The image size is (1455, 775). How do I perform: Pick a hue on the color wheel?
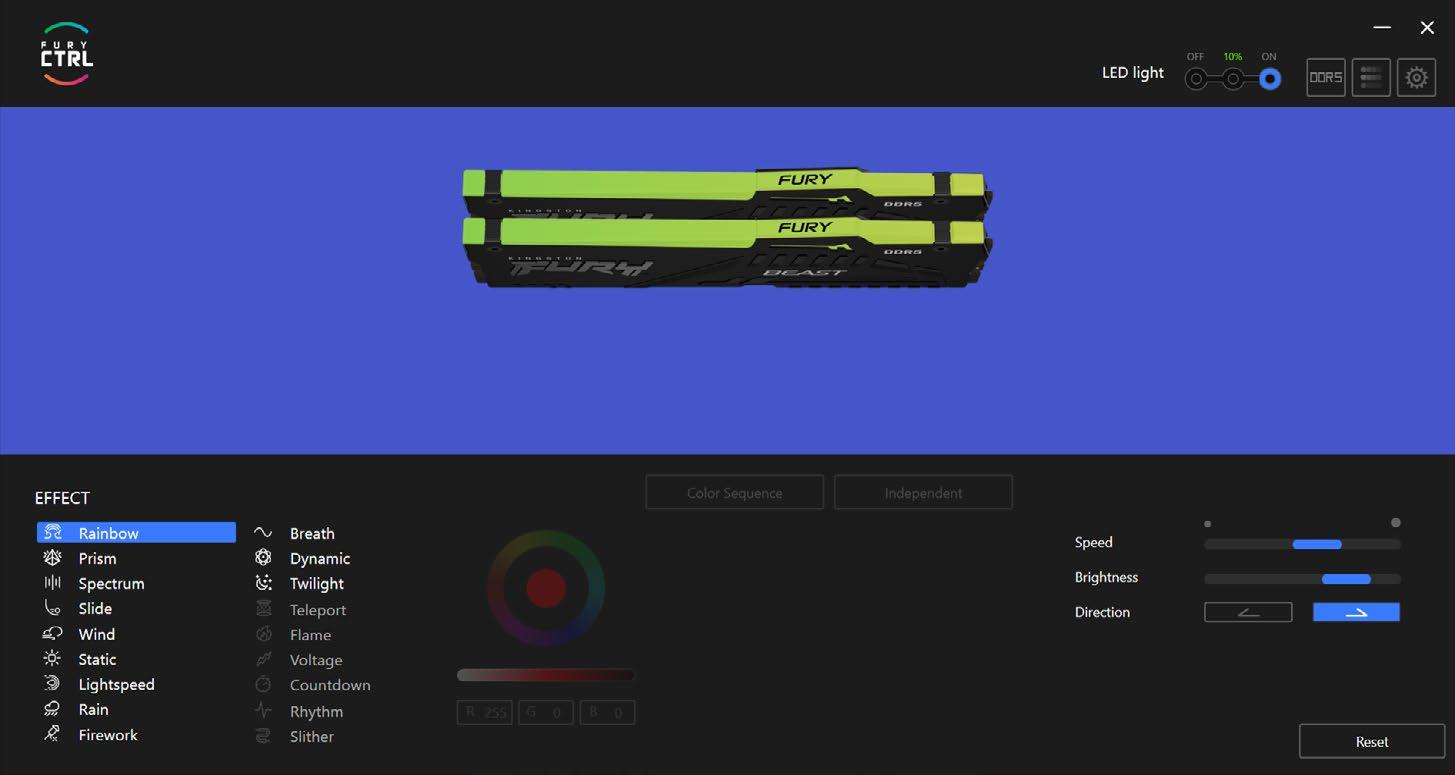pos(546,588)
